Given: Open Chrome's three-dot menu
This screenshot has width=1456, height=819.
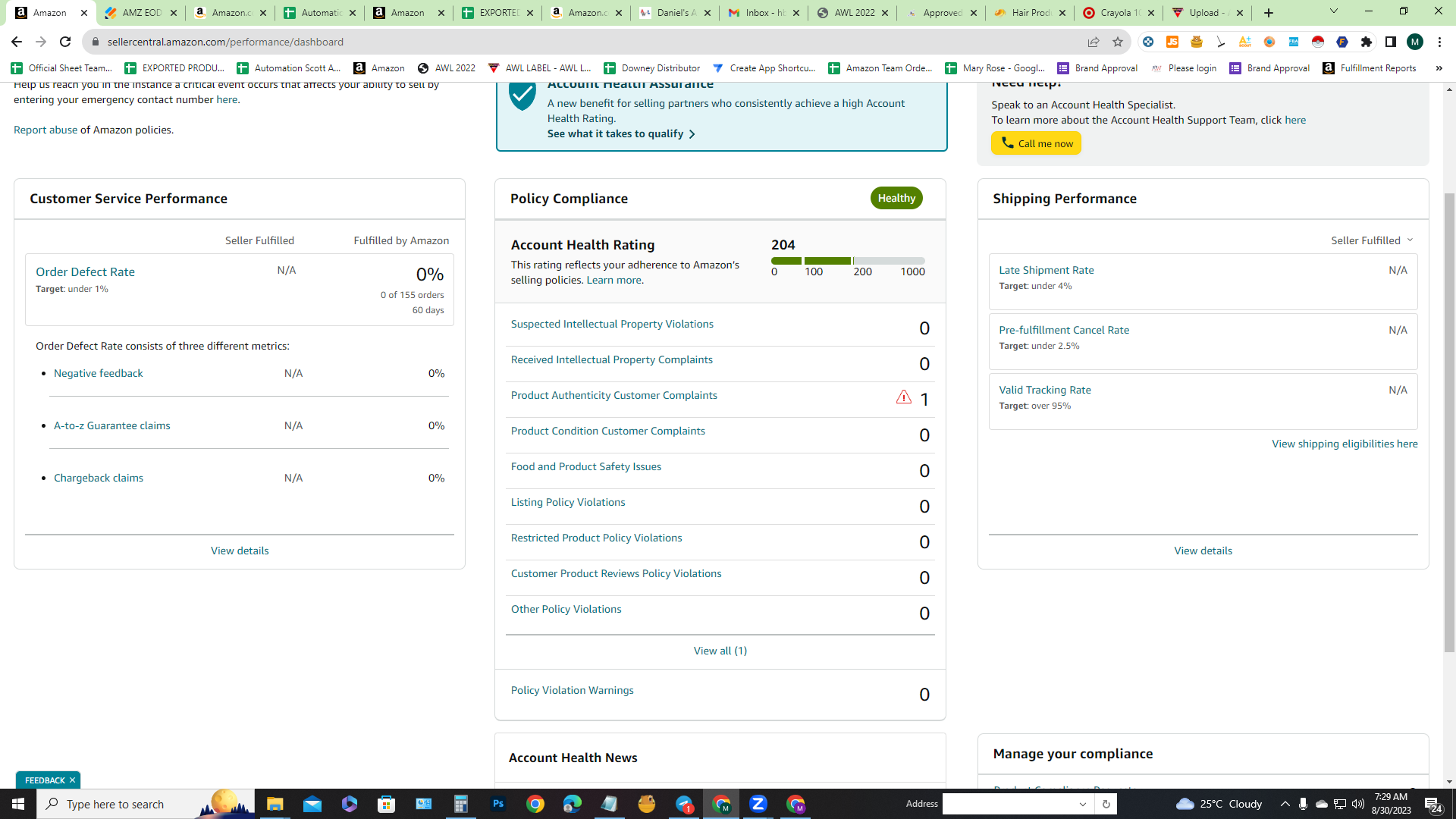Looking at the screenshot, I should click(x=1439, y=42).
